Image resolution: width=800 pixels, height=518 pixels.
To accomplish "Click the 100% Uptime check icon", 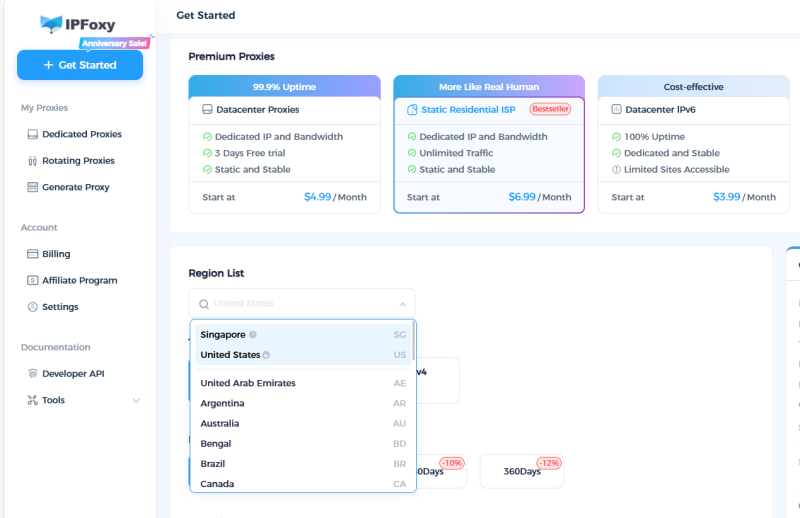I will 616,137.
